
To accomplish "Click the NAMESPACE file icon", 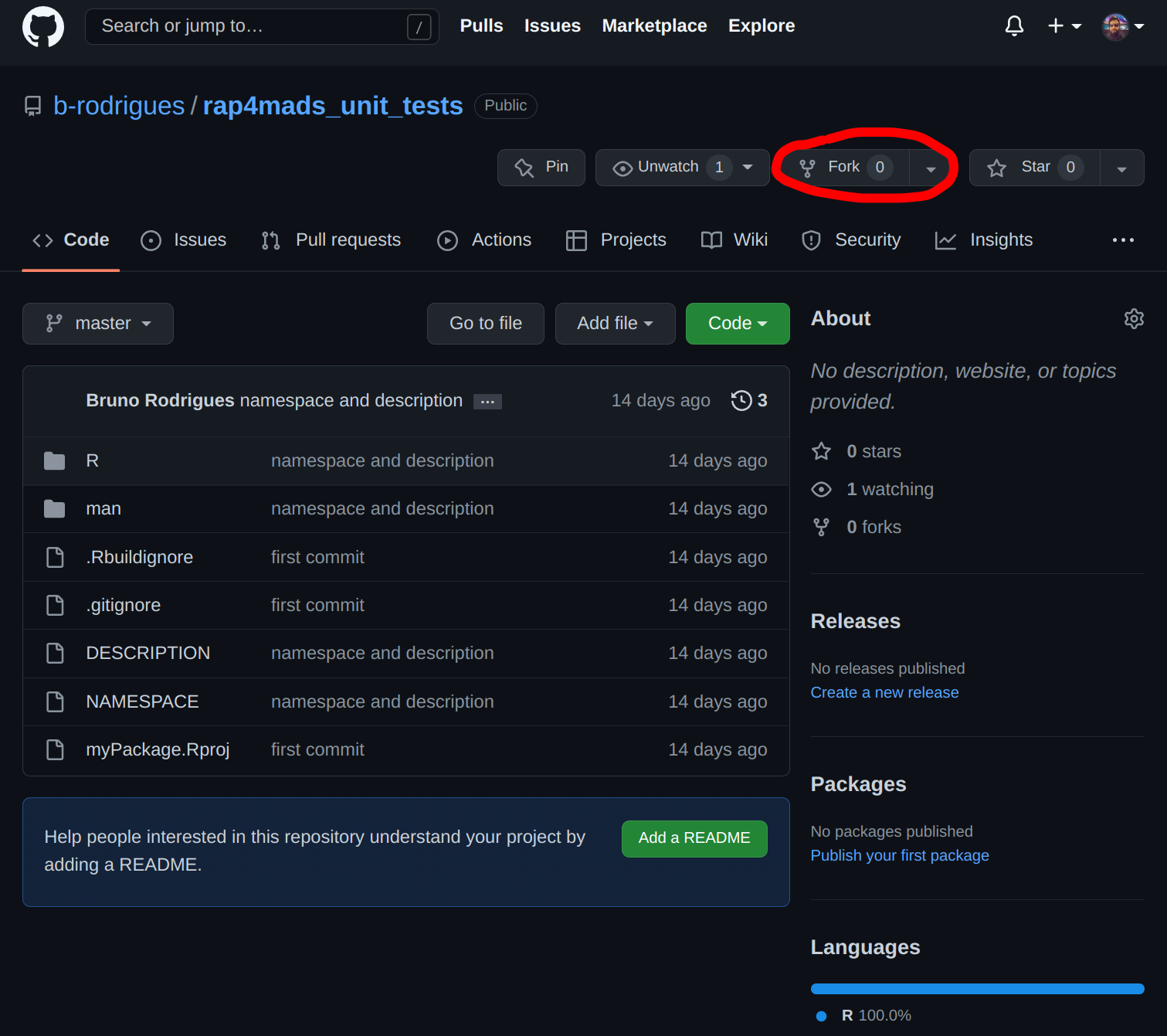I will click(x=55, y=701).
